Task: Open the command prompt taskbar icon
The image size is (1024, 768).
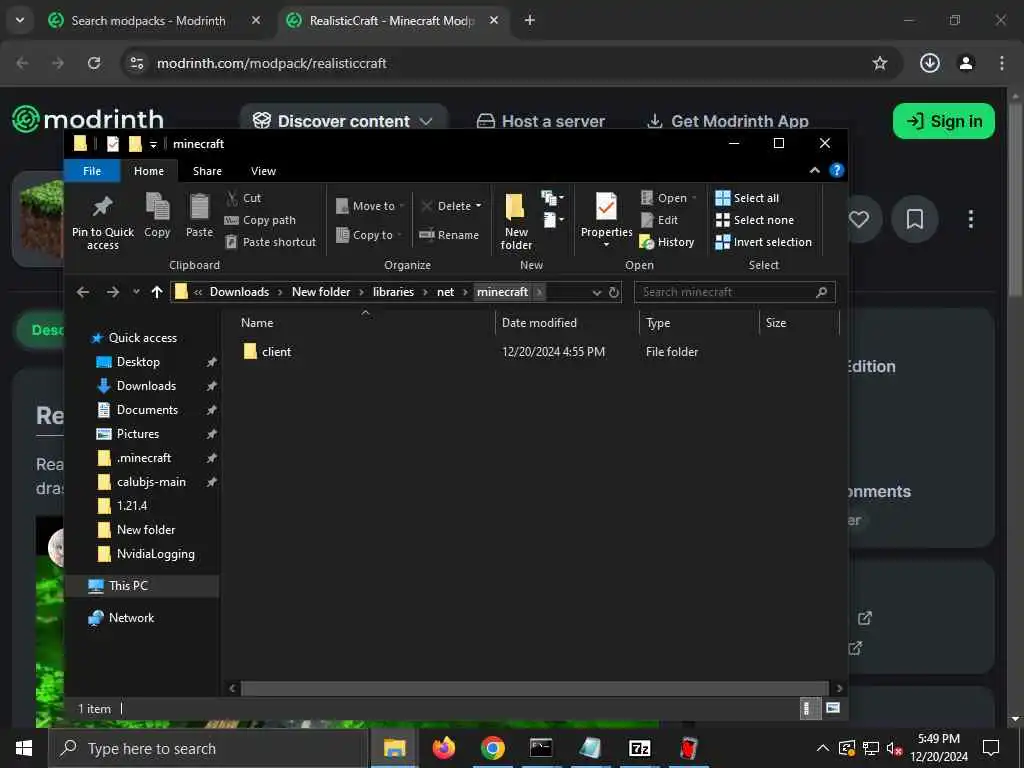Action: (541, 748)
